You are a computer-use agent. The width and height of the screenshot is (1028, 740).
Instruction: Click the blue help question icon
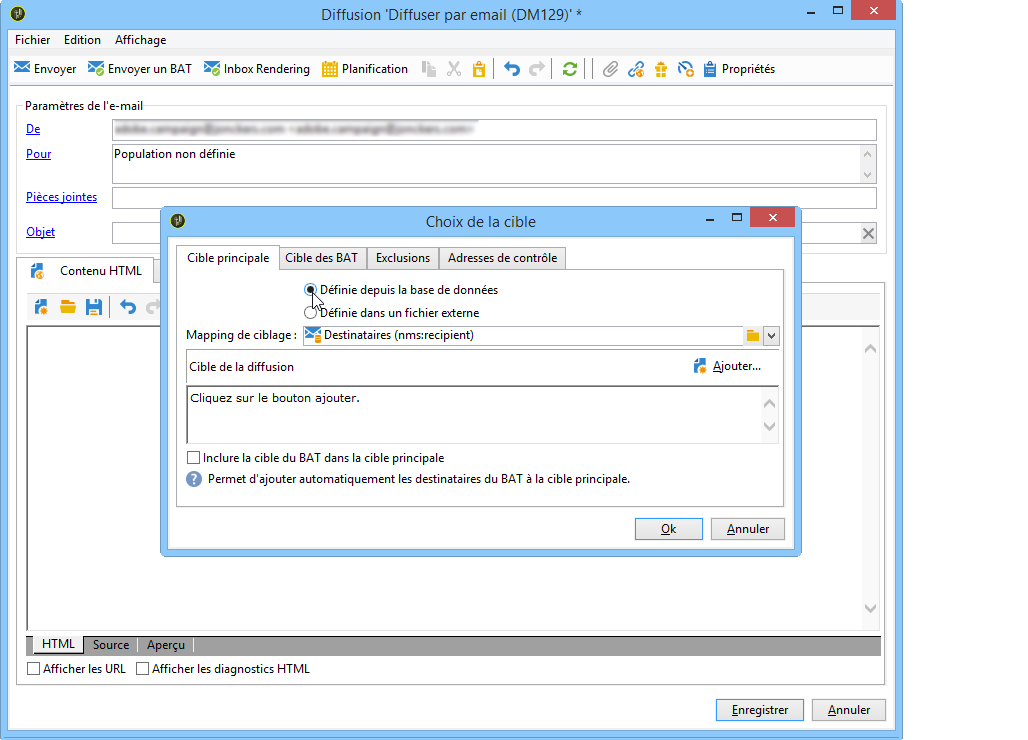pos(194,479)
